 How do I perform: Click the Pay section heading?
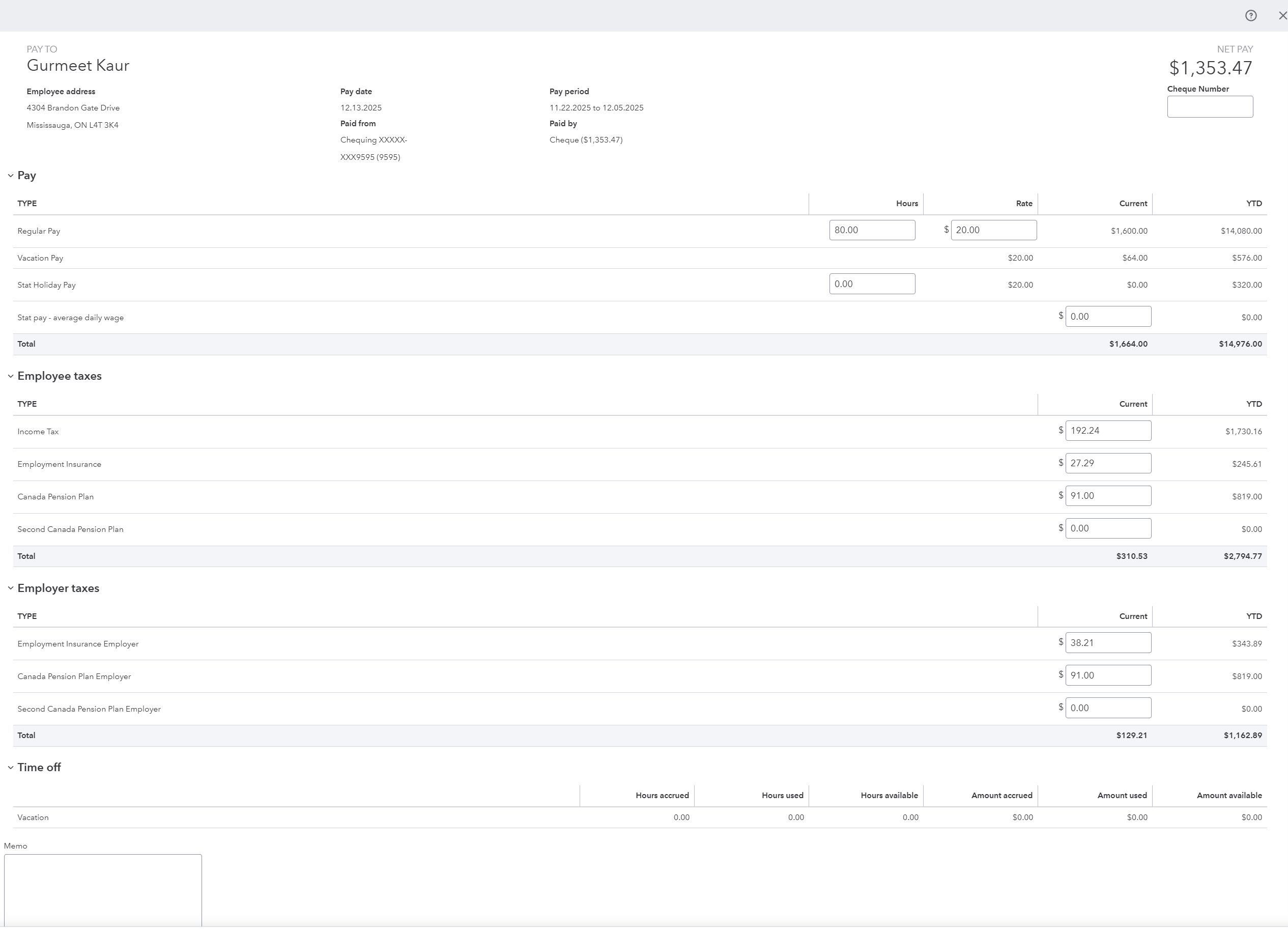[26, 176]
